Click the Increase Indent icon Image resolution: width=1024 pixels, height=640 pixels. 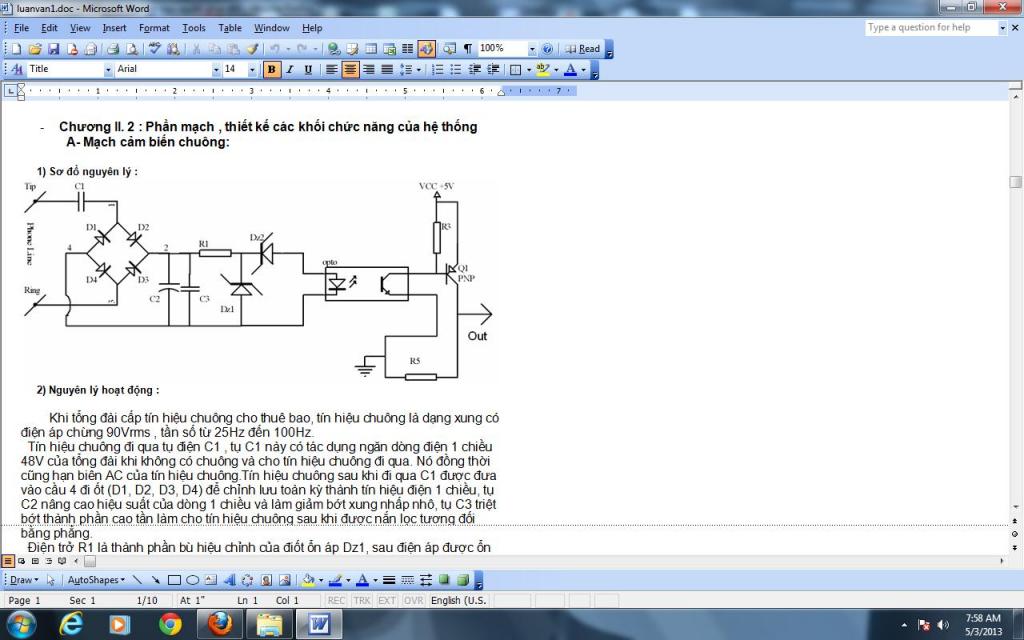point(493,69)
